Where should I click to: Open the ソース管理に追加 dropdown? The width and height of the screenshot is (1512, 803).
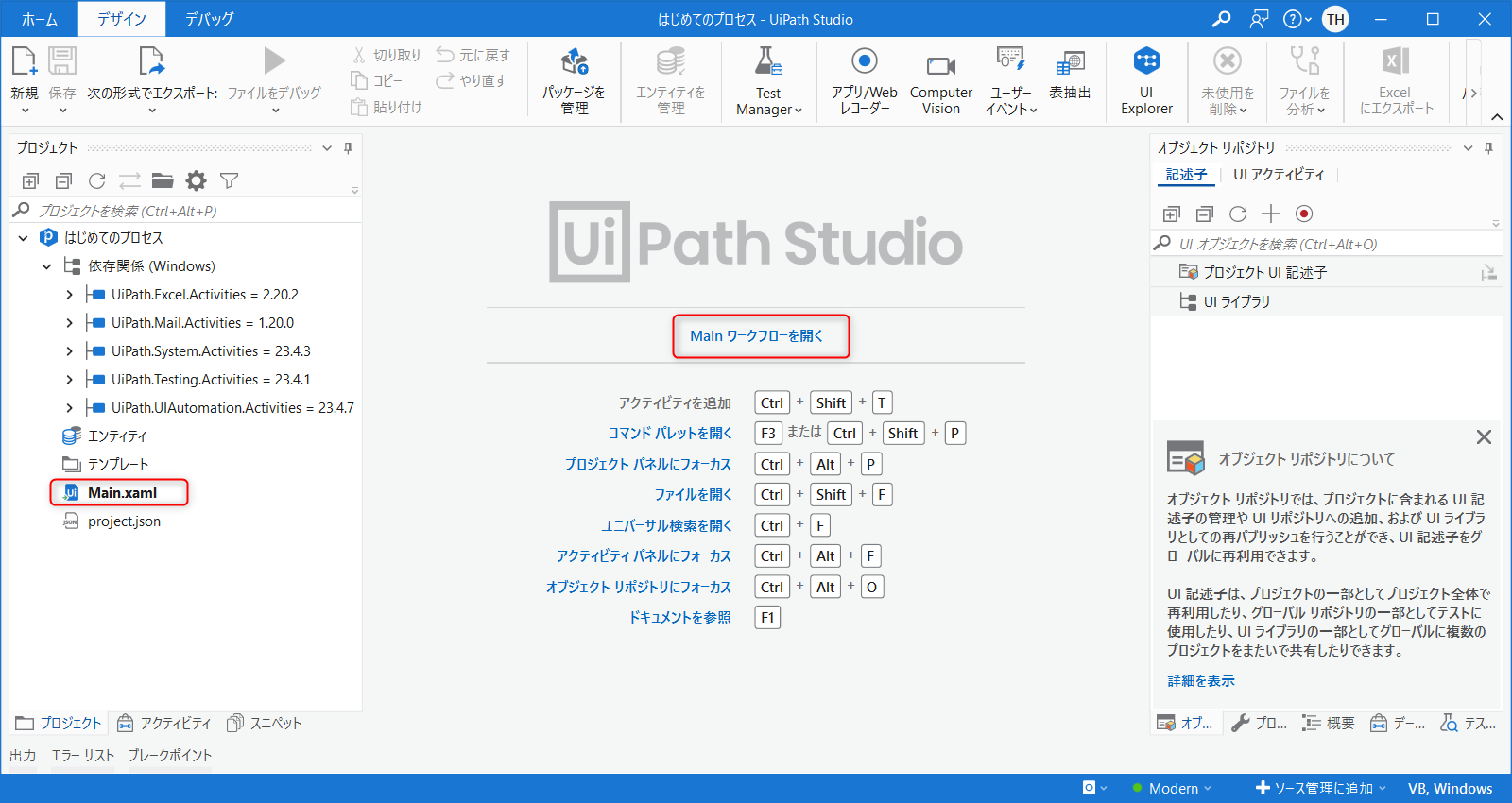tap(1321, 788)
